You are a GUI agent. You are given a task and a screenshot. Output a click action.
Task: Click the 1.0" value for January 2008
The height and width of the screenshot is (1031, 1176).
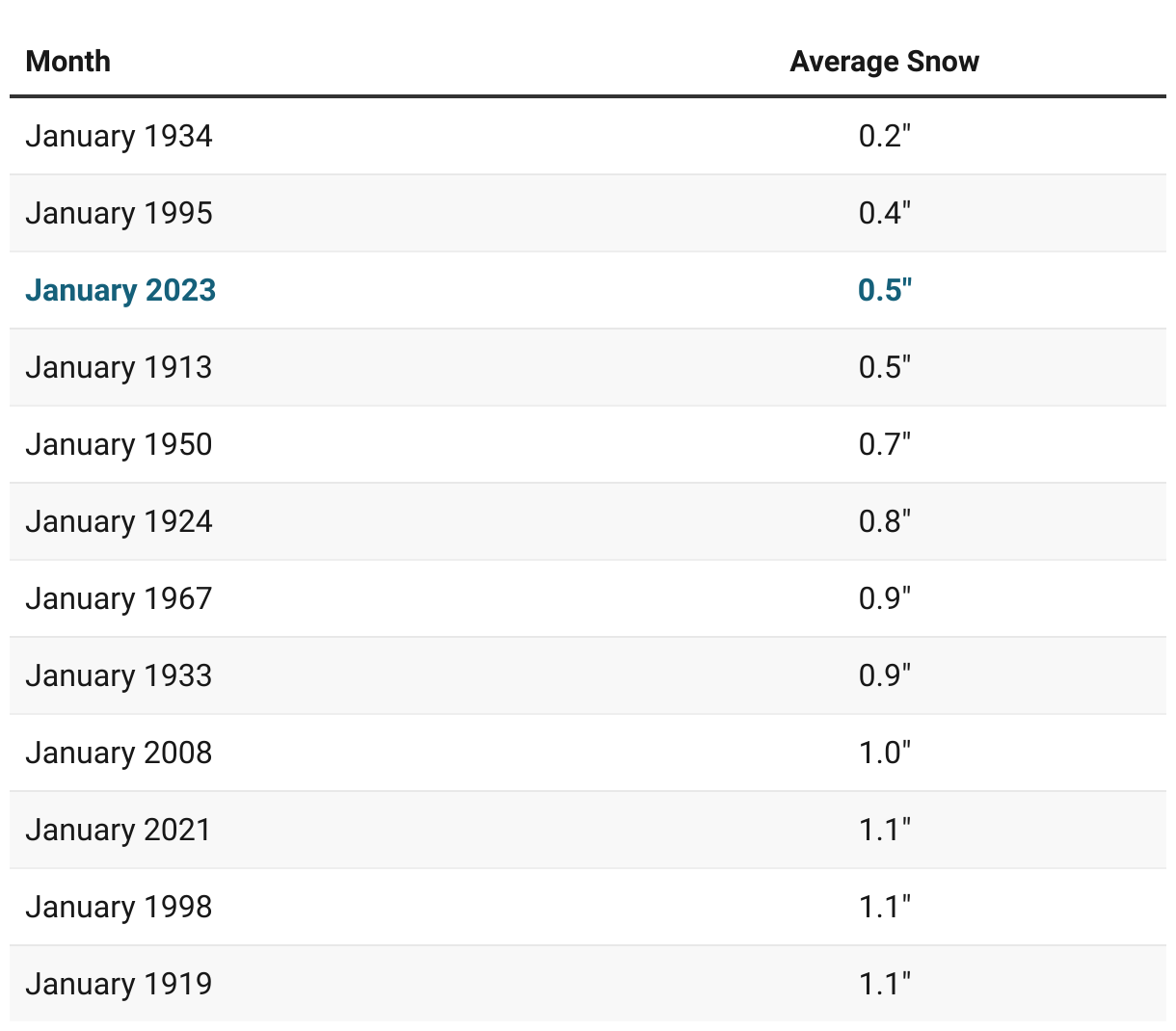click(x=885, y=753)
